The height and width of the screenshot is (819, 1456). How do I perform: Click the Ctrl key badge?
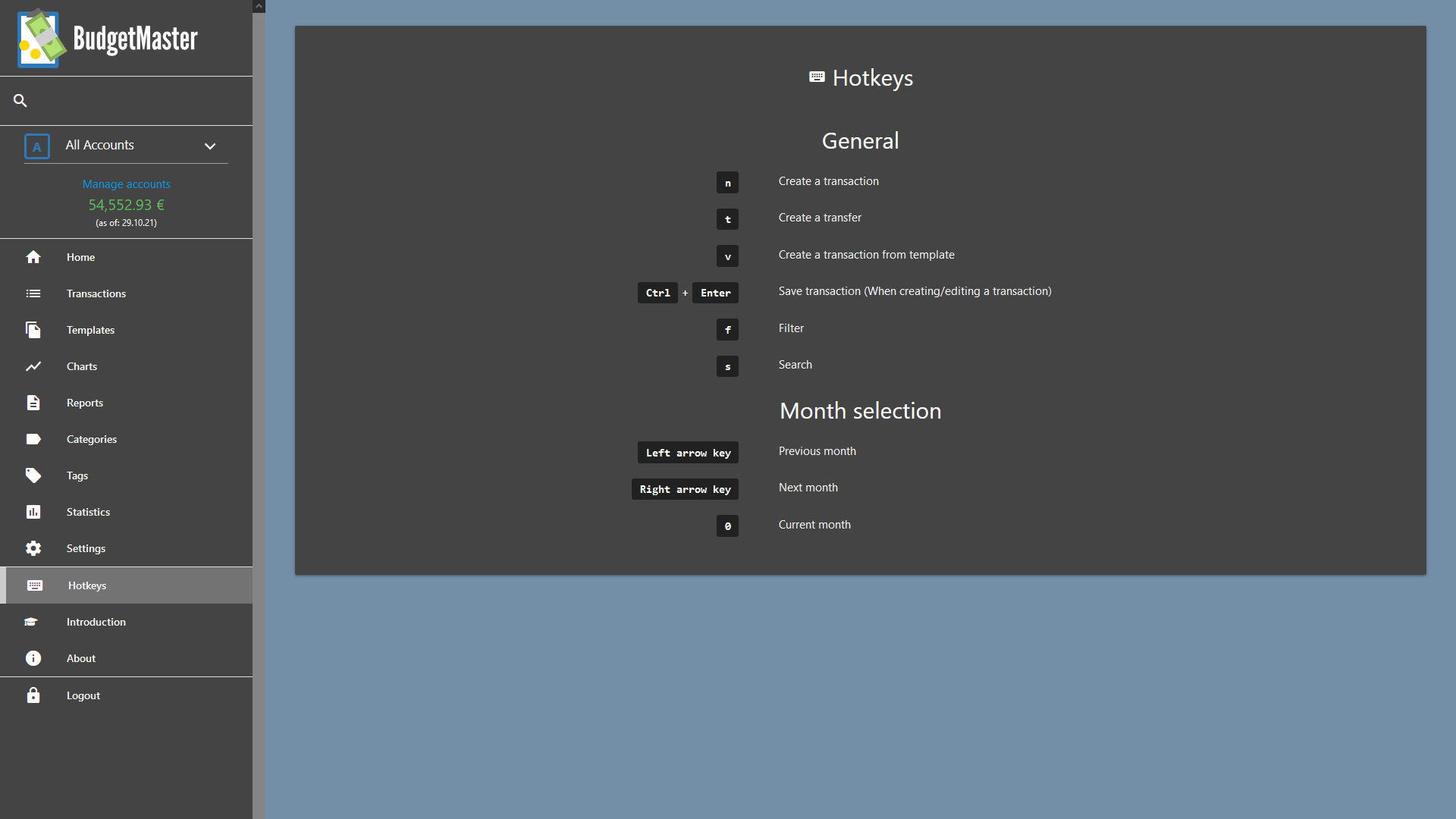click(657, 293)
